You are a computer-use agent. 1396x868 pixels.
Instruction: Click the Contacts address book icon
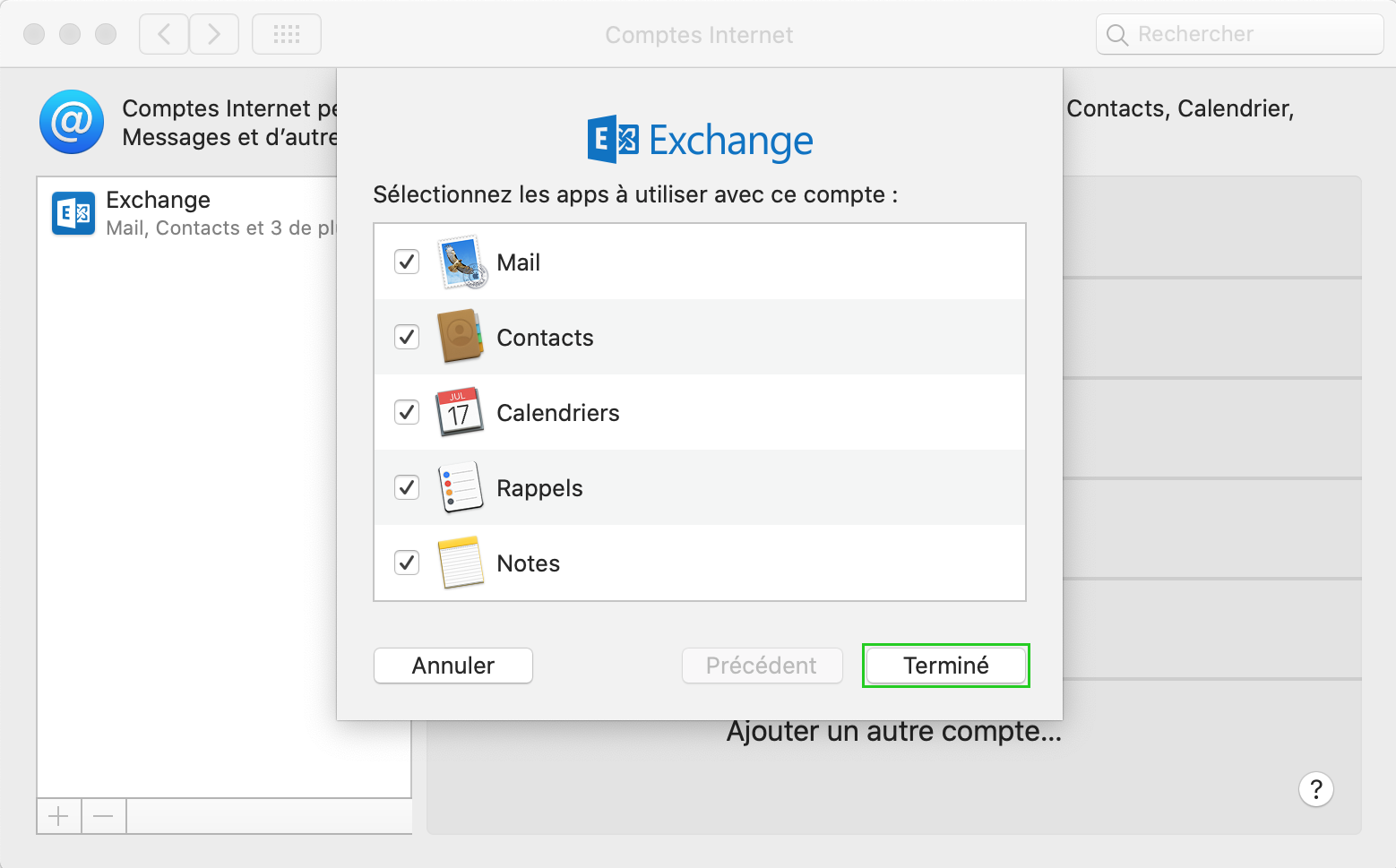[461, 337]
